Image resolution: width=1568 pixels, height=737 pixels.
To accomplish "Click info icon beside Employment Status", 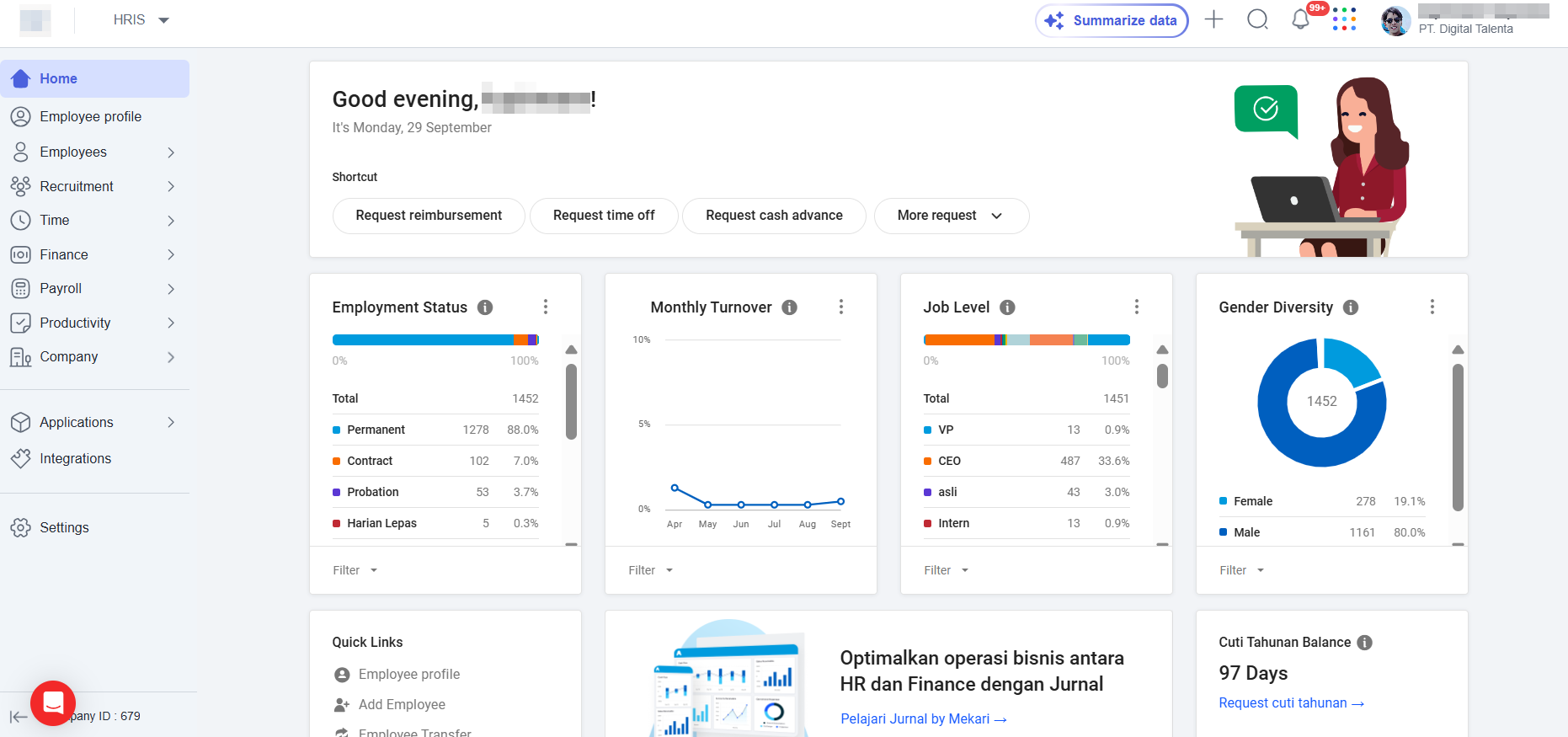I will pyautogui.click(x=485, y=307).
